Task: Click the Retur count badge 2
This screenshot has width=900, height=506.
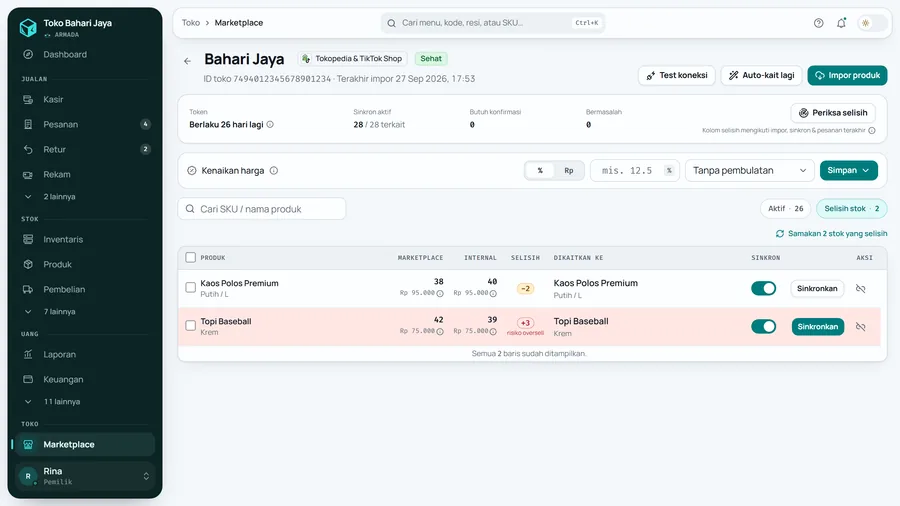Action: pos(145,150)
